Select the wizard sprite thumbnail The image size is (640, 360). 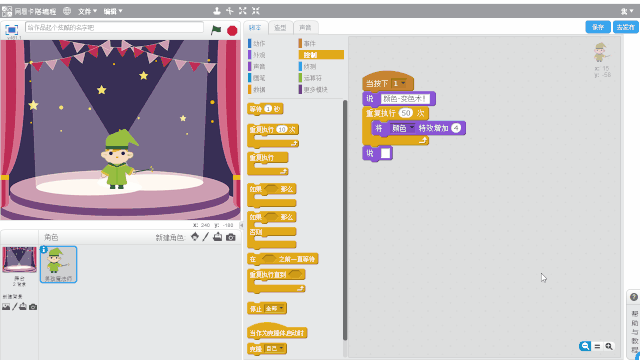58,264
